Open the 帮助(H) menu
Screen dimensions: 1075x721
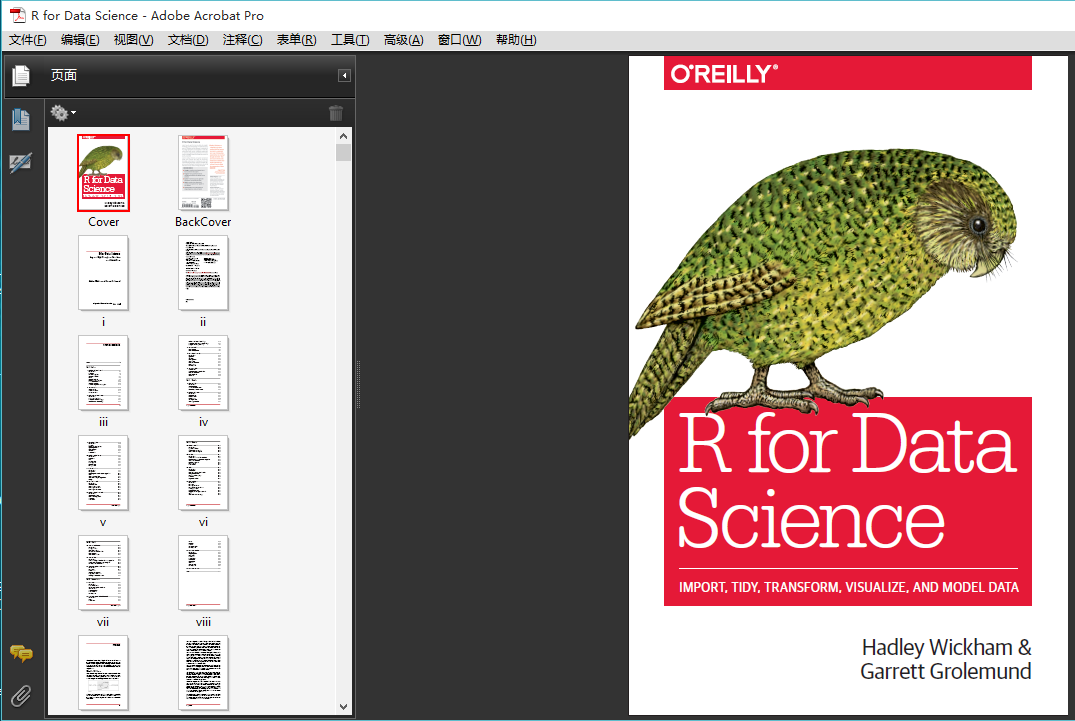(x=516, y=40)
